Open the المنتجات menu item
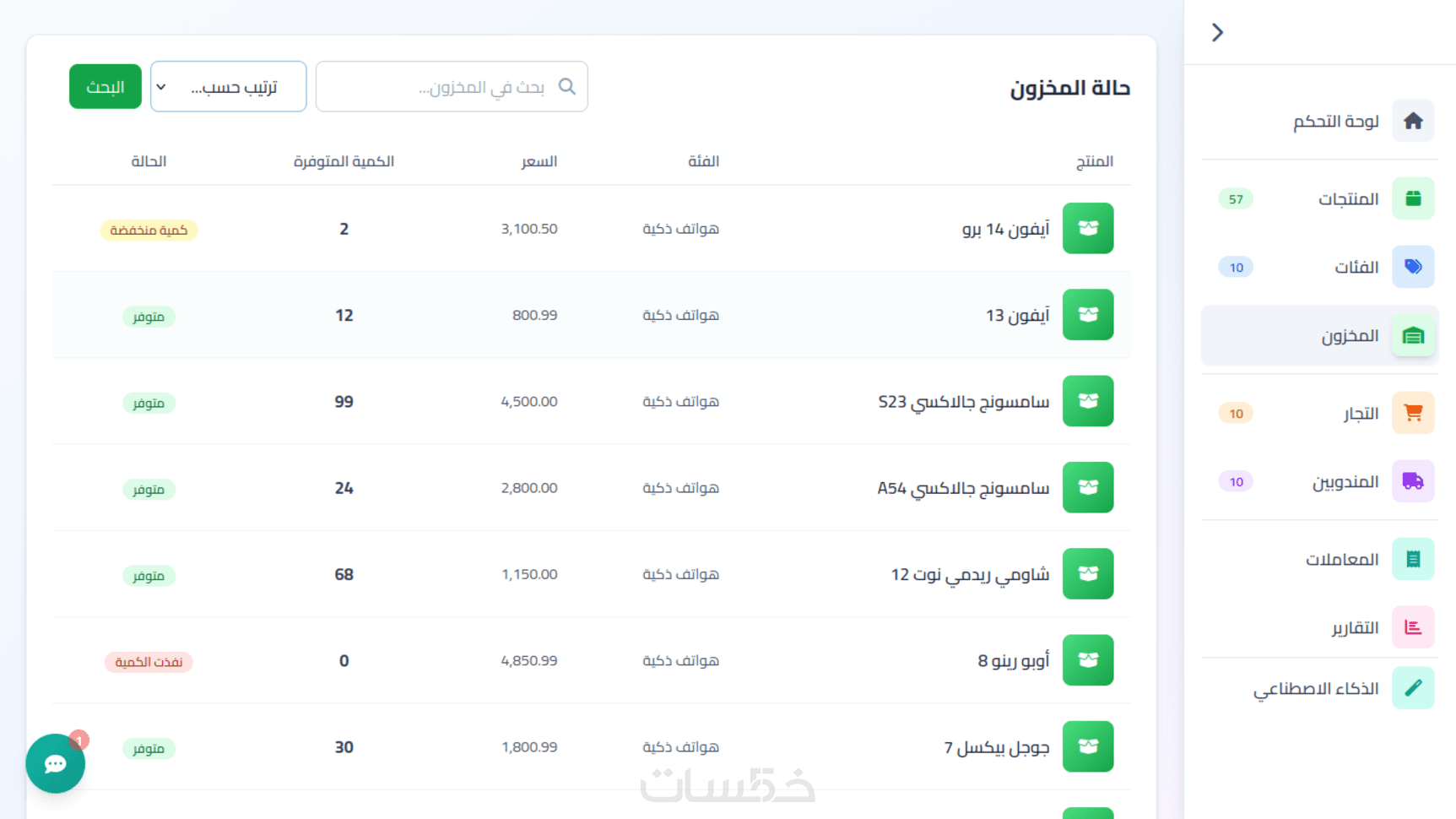This screenshot has width=1456, height=819. click(x=1320, y=198)
